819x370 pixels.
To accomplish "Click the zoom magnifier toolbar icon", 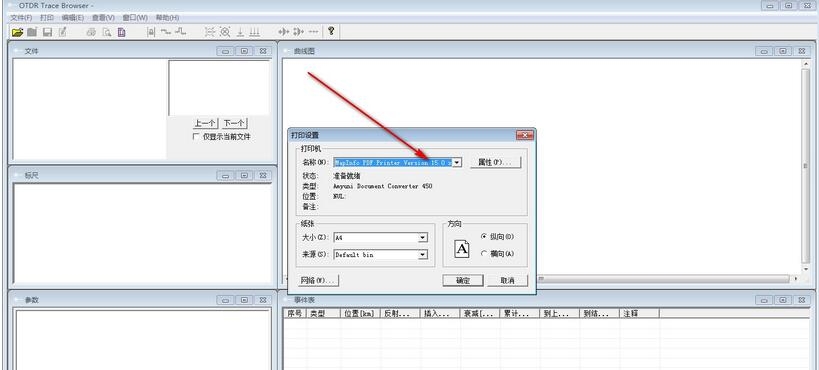I will coord(225,32).
